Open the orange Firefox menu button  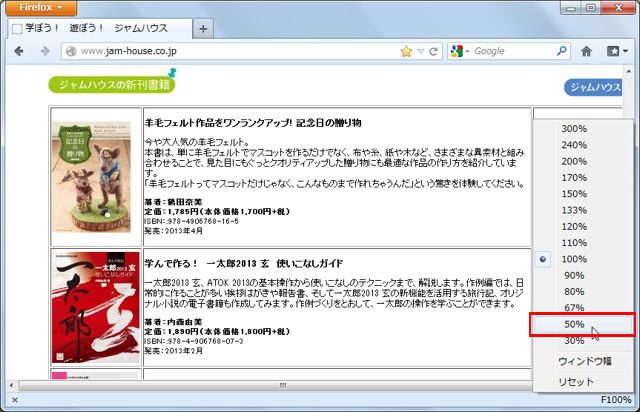click(41, 7)
